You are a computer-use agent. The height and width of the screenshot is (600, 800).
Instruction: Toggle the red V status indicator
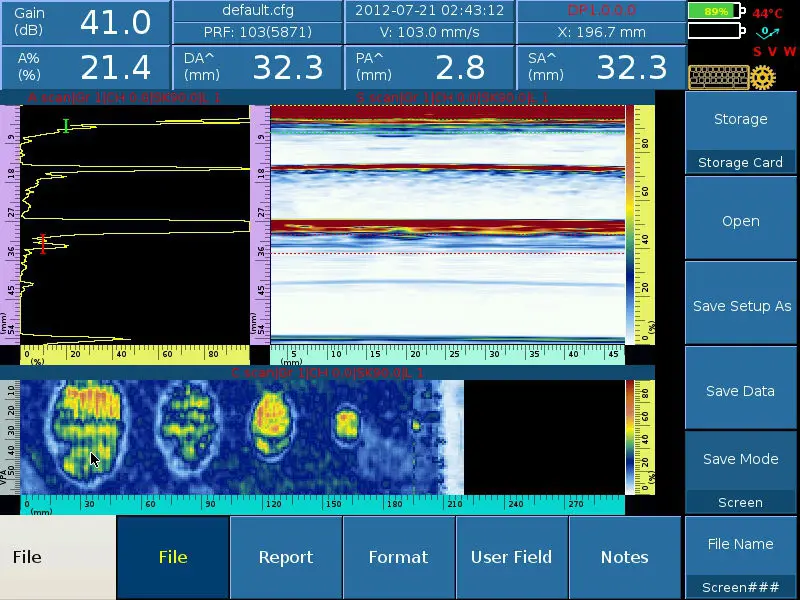point(774,51)
